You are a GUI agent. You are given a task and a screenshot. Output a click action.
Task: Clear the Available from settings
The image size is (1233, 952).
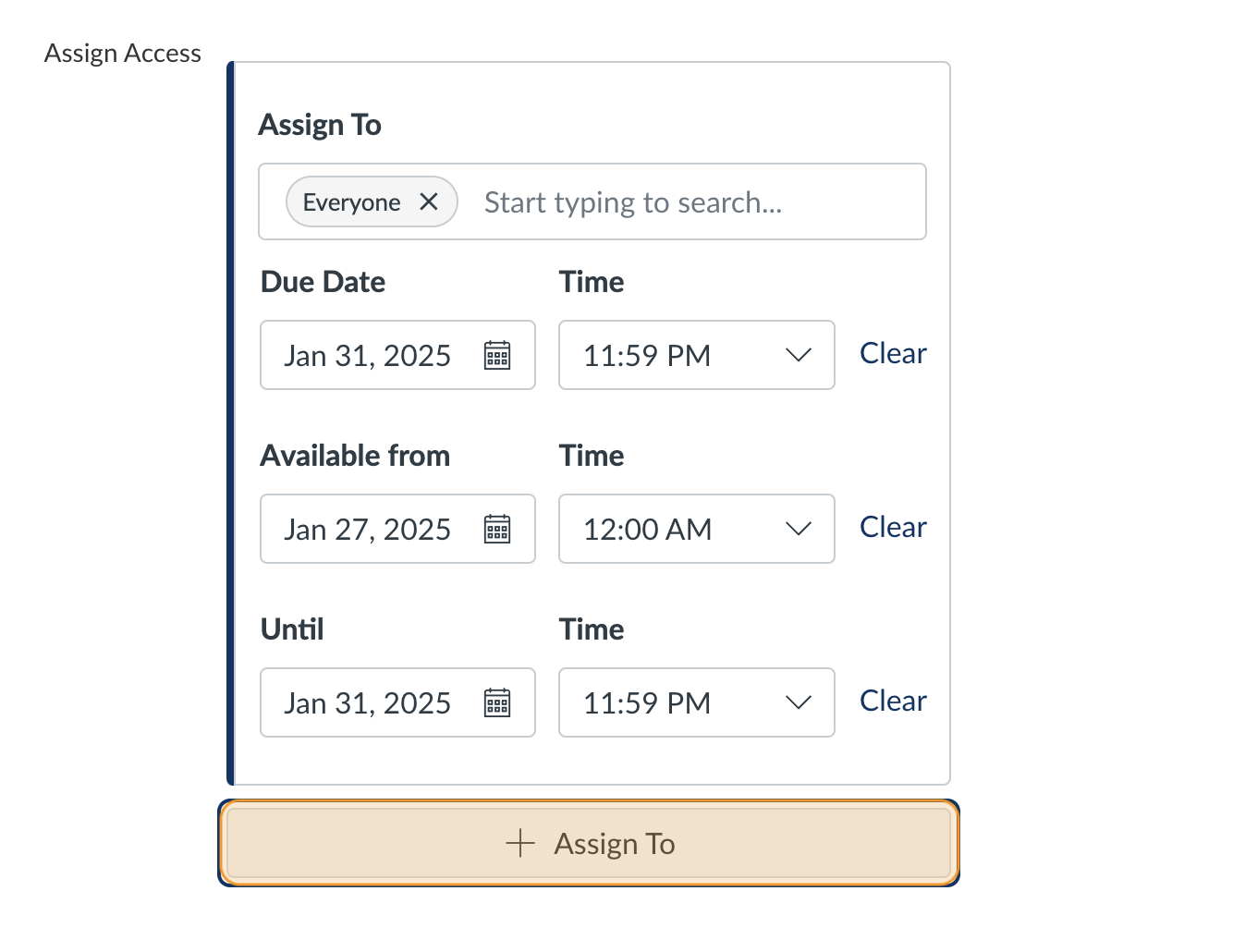892,527
